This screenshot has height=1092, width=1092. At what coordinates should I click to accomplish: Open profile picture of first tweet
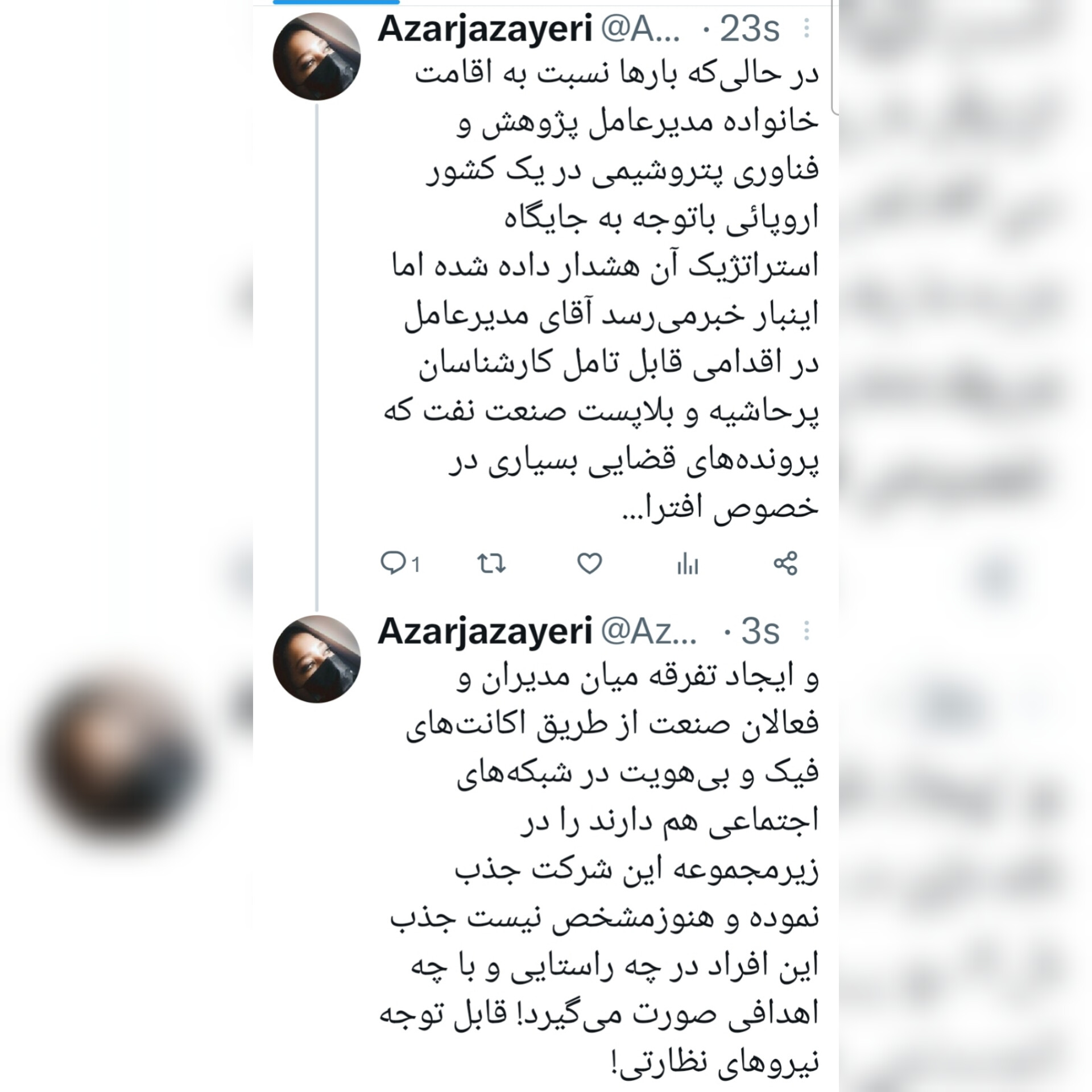point(317,56)
